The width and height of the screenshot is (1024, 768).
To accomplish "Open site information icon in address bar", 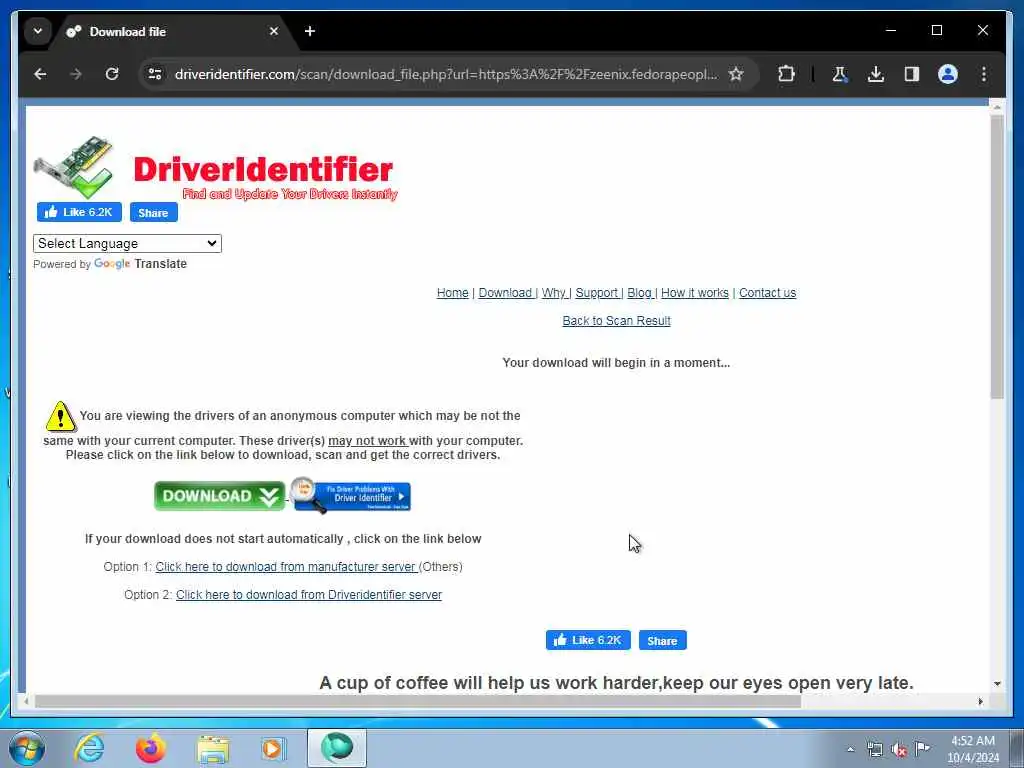I will [155, 74].
